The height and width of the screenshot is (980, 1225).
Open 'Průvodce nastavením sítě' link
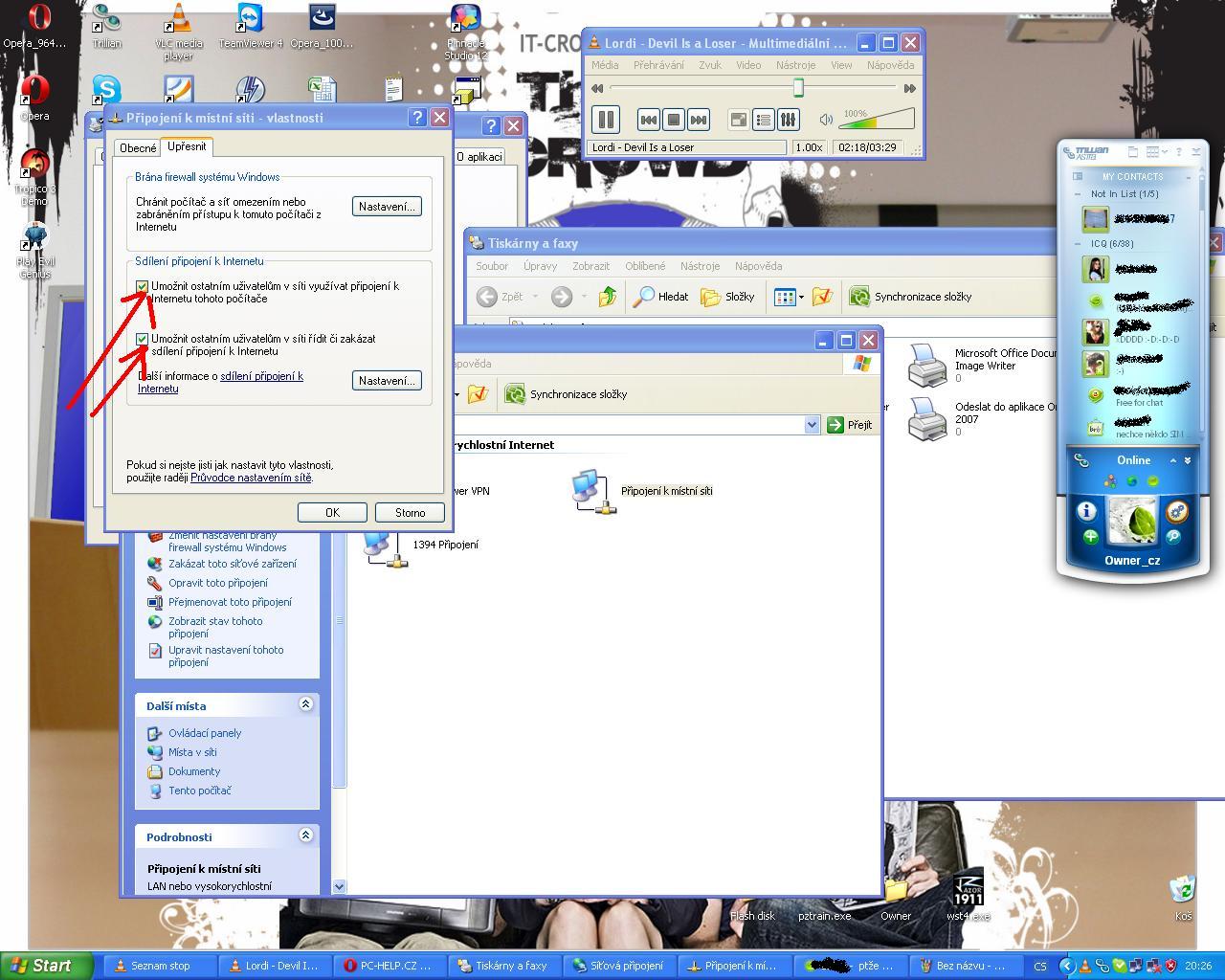pyautogui.click(x=251, y=478)
